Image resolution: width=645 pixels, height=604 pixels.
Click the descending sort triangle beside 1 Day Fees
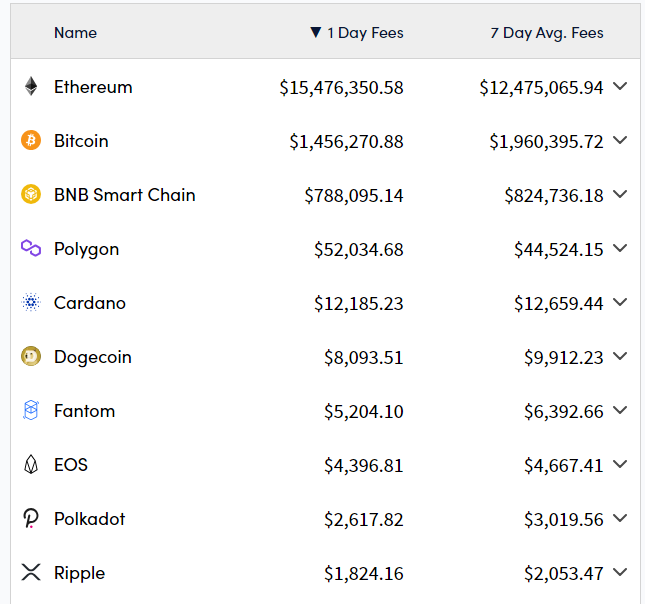316,32
